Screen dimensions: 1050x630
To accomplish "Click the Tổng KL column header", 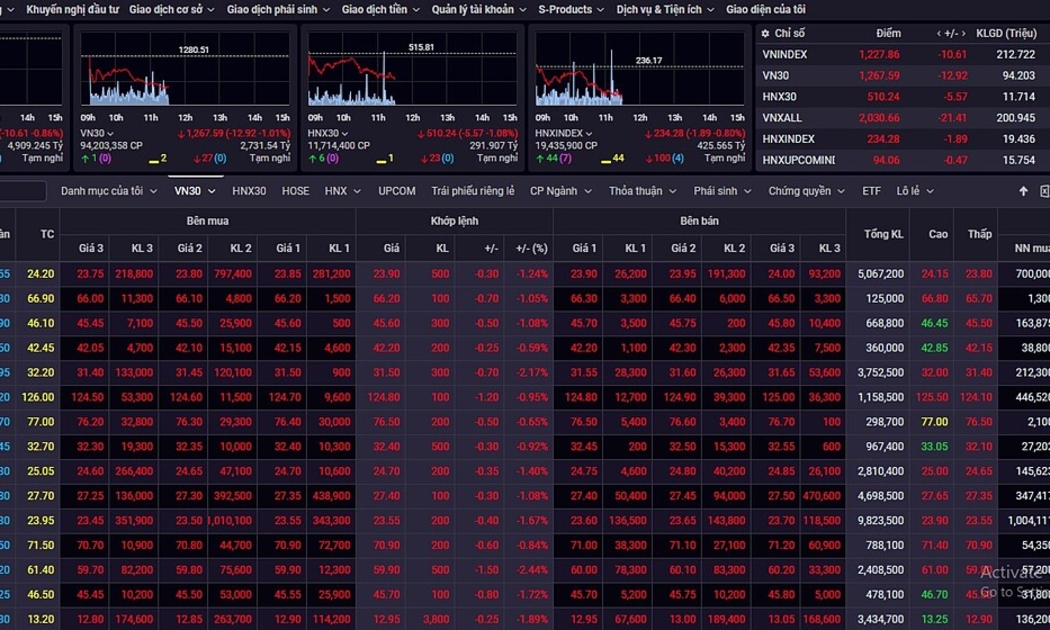I will [x=883, y=234].
